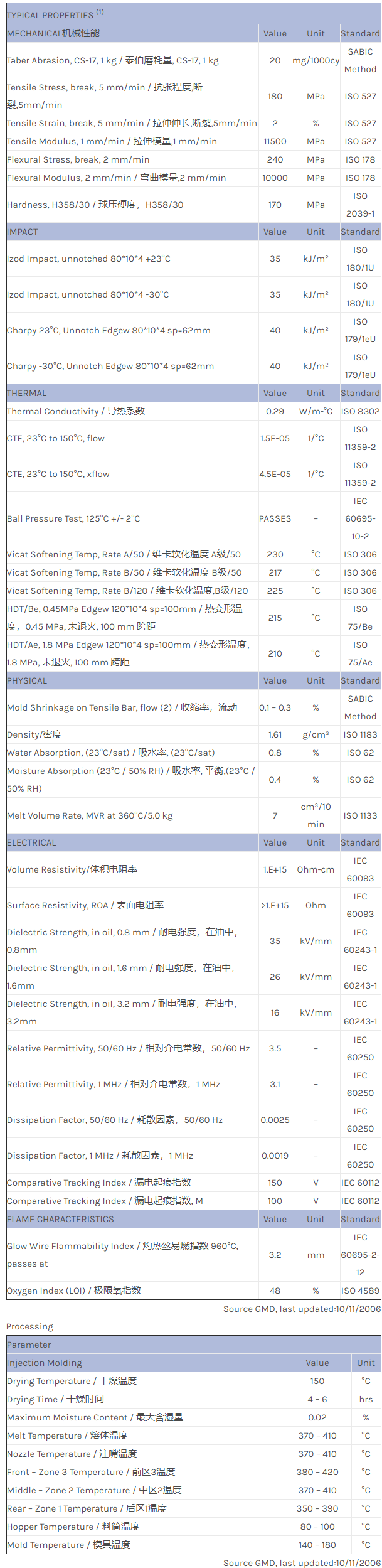Screen dimensions: 382x1568
Task: Click the Tensile Modulus value 11500
Action: tap(275, 141)
